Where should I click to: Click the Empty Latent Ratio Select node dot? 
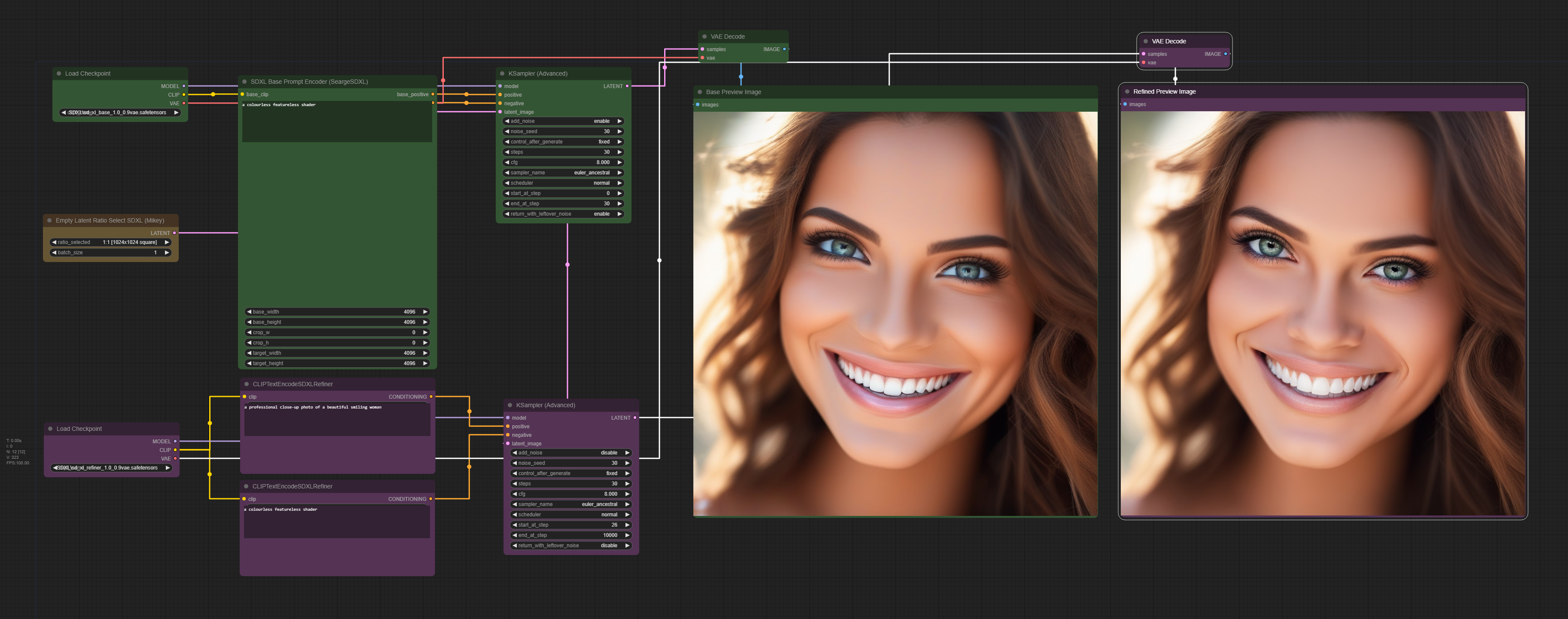50,220
